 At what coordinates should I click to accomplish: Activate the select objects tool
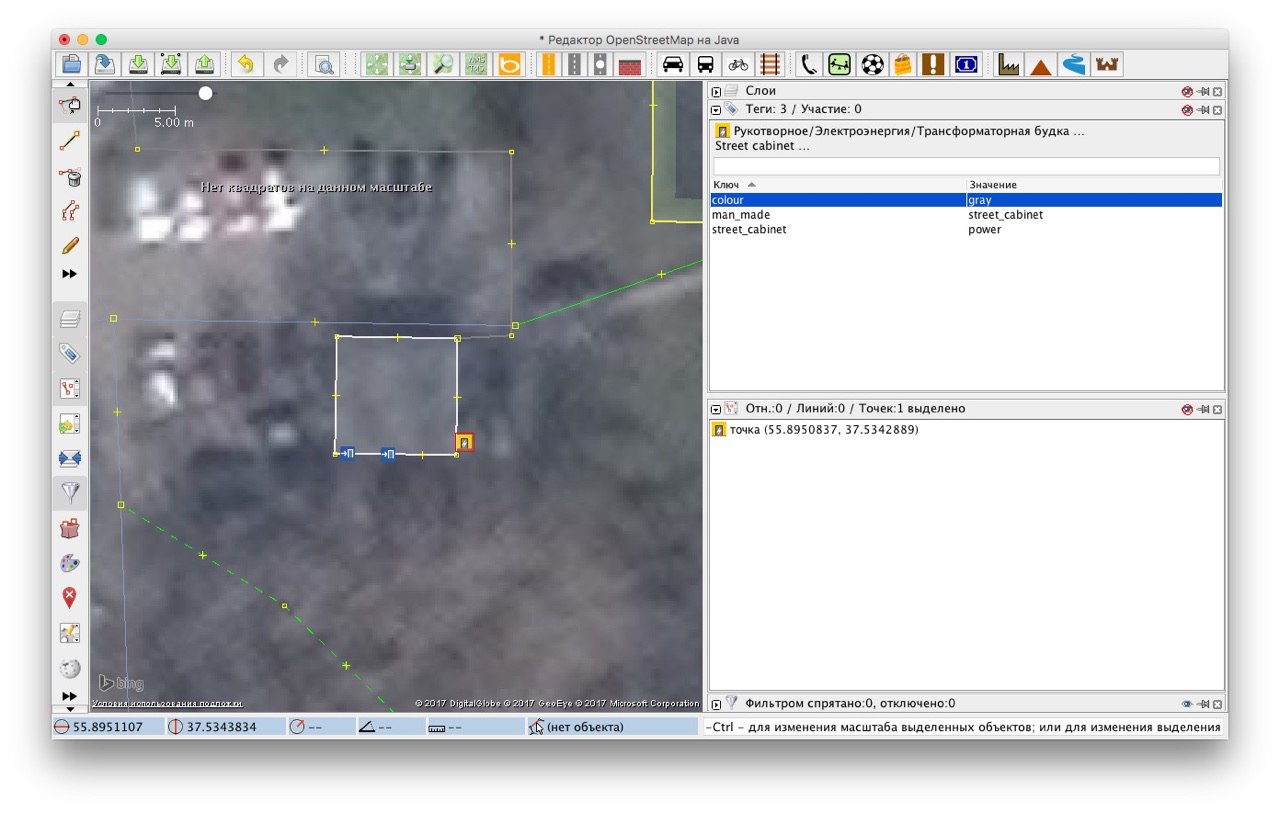click(70, 105)
